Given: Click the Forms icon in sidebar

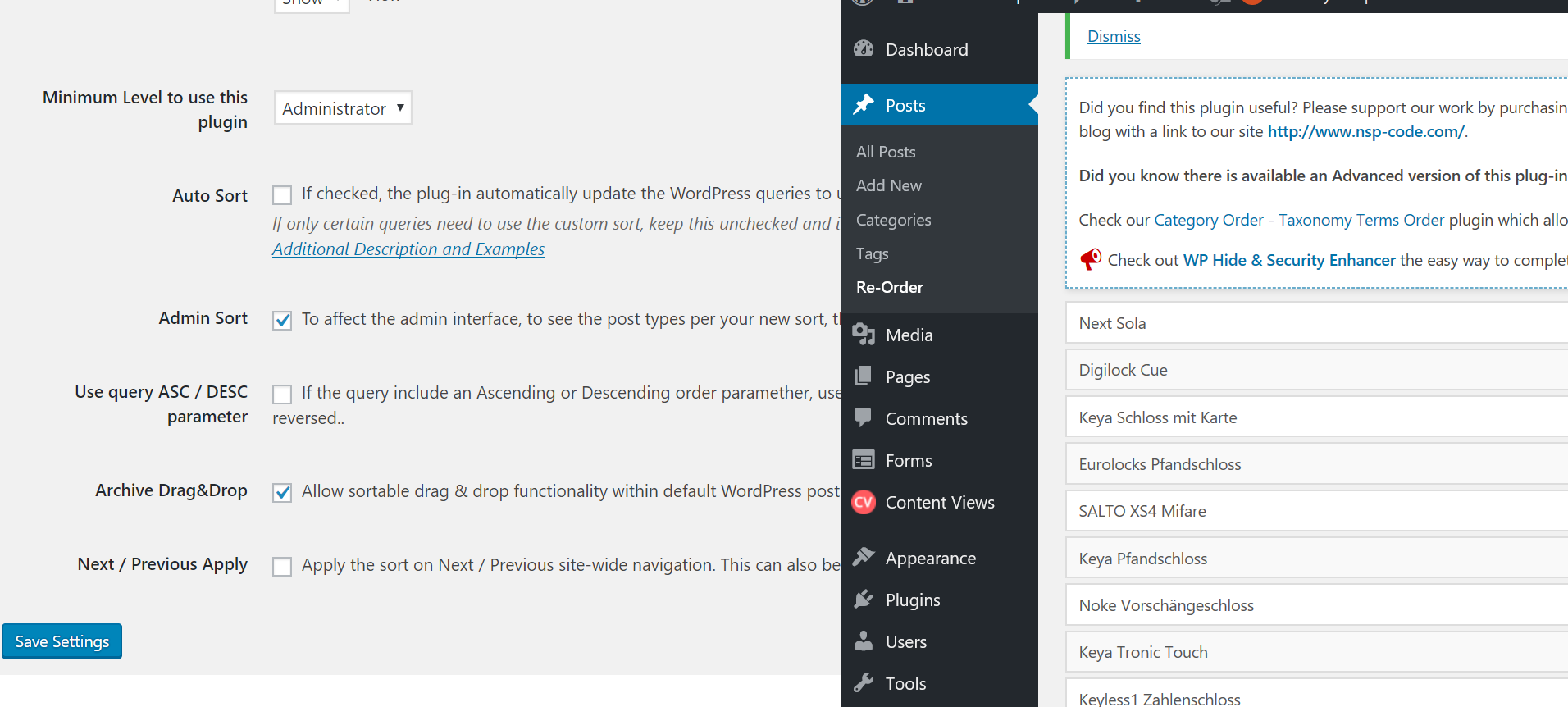Looking at the screenshot, I should 864,460.
